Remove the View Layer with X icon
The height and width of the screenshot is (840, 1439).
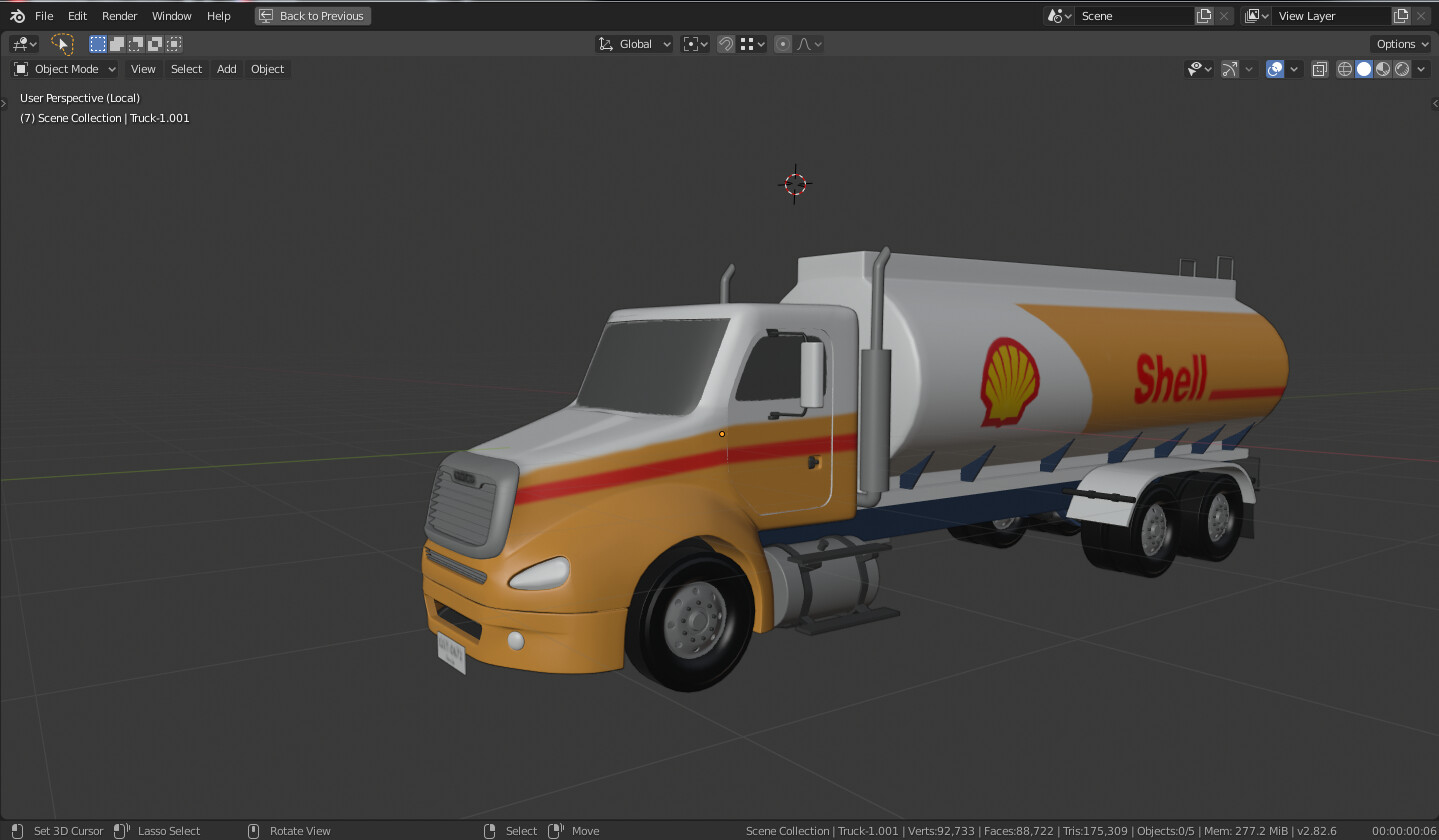click(1421, 16)
